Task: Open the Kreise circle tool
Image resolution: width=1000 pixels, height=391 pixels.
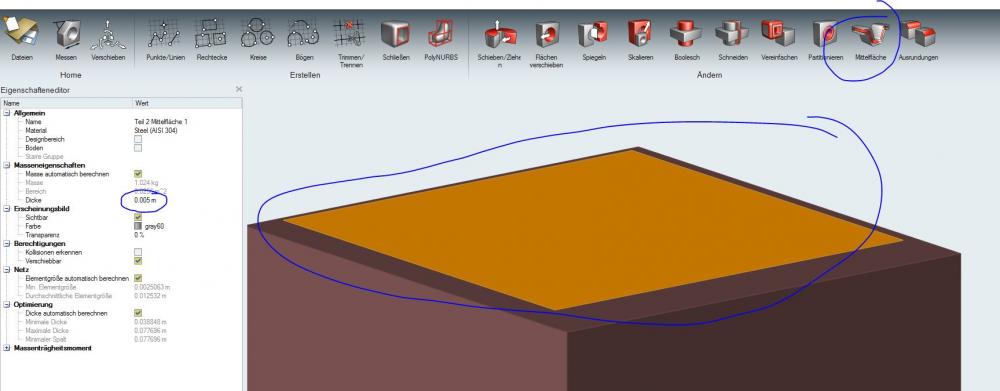Action: (257, 34)
